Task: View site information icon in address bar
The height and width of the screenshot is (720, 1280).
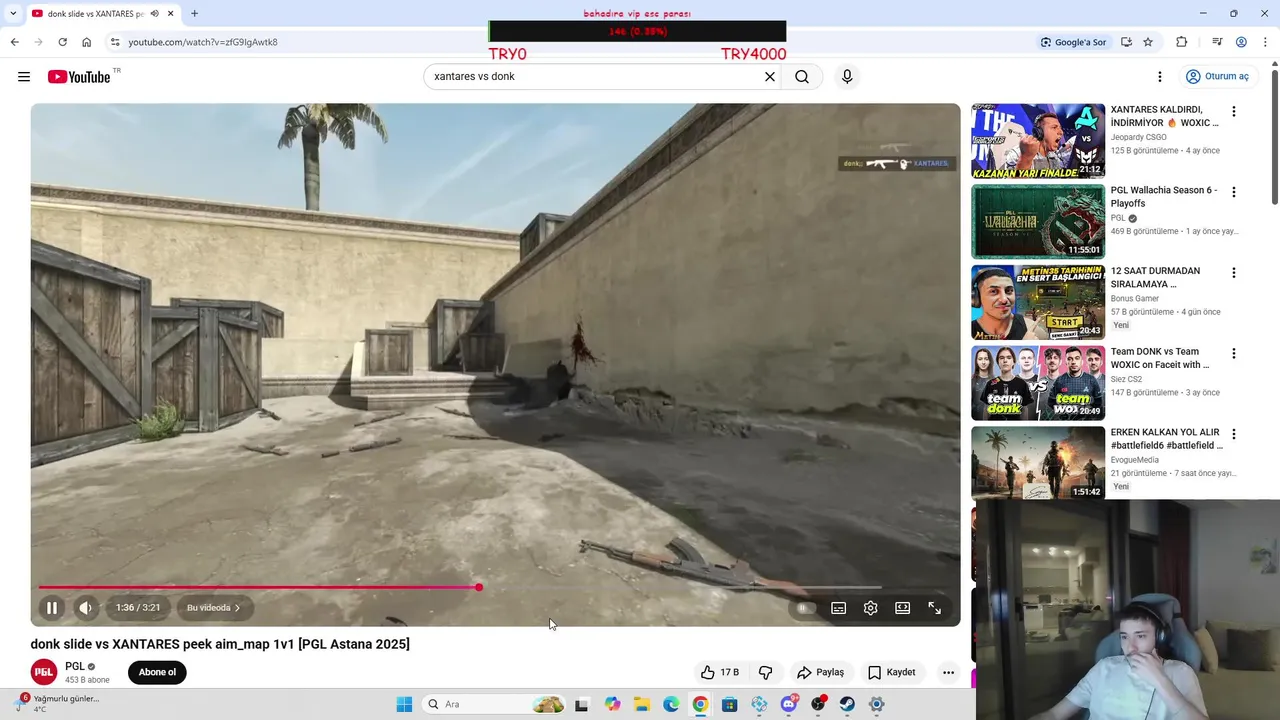Action: coord(115,42)
